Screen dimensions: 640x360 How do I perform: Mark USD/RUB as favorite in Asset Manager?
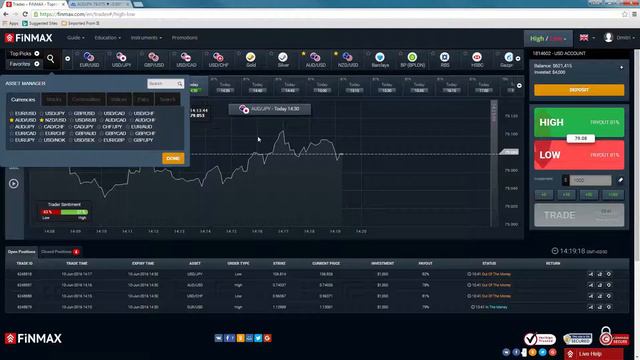click(72, 120)
